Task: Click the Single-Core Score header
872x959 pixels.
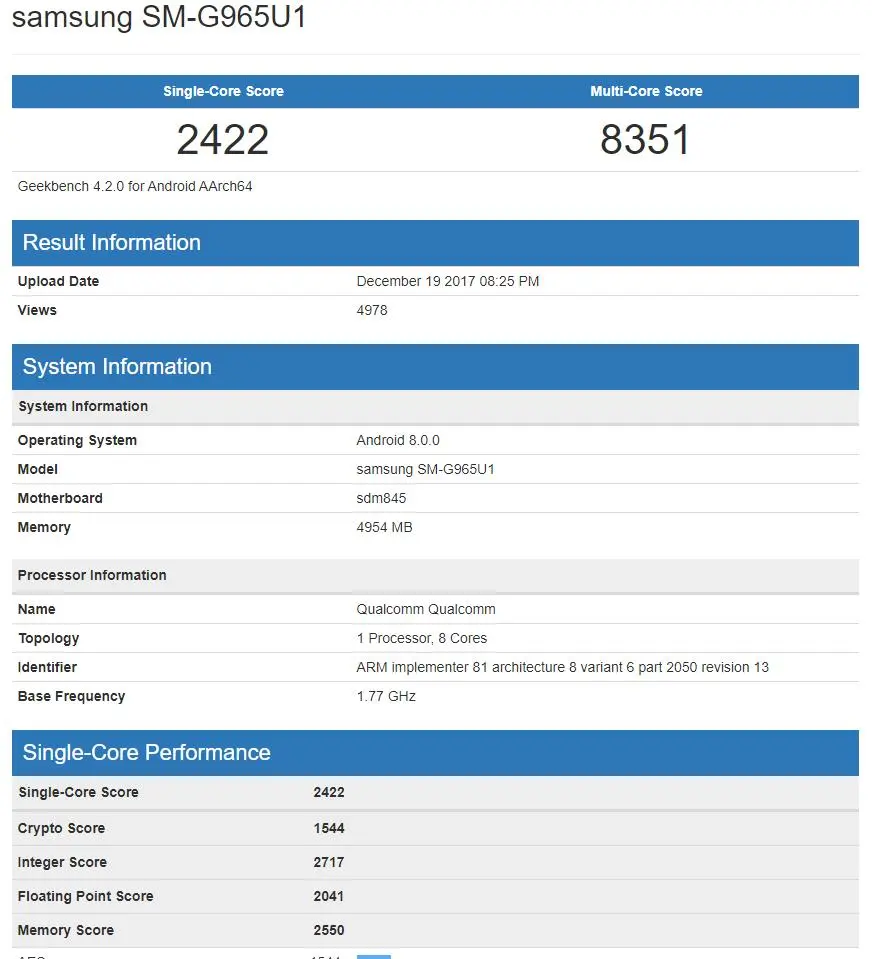Action: click(223, 91)
